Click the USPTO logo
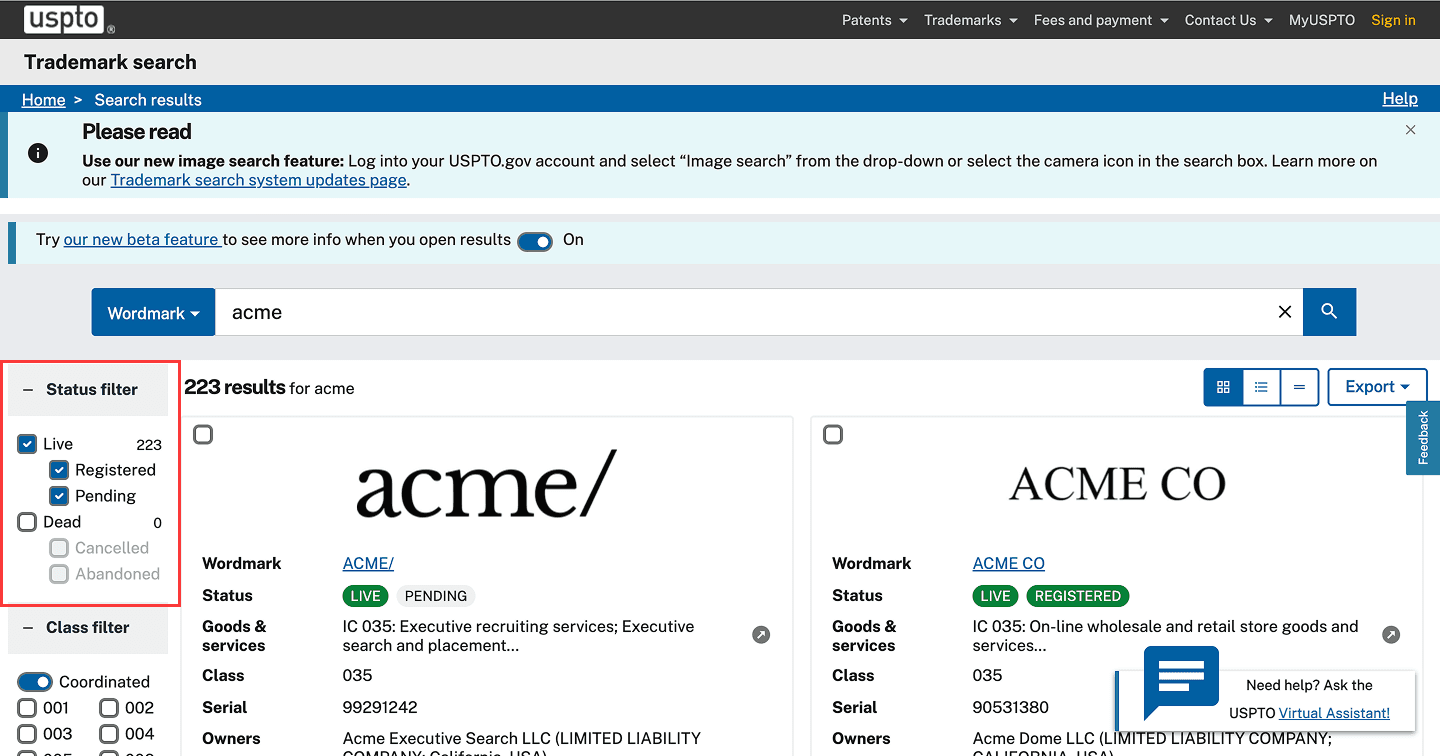The width and height of the screenshot is (1440, 756). 68,18
